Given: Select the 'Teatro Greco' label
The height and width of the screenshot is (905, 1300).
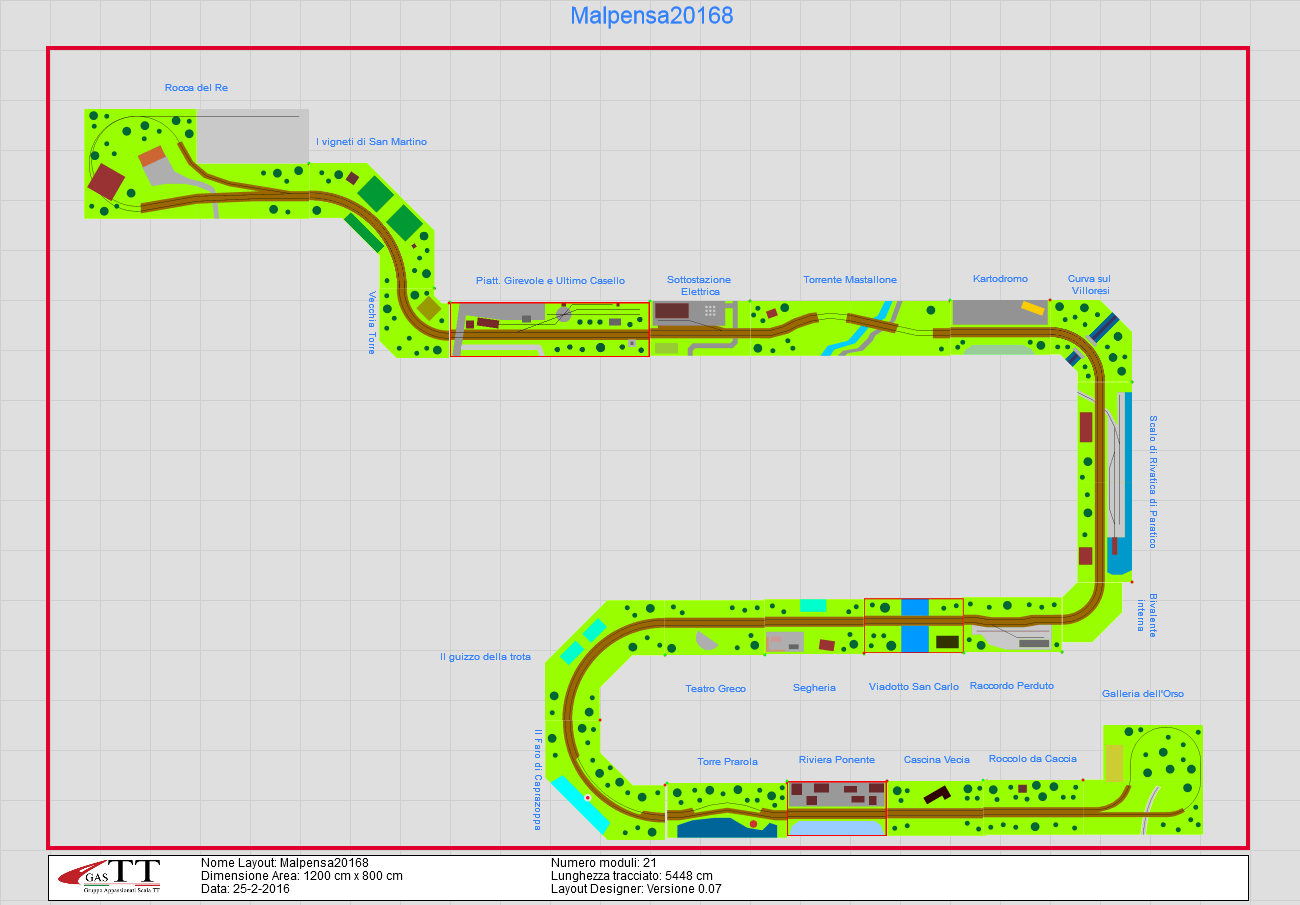Looking at the screenshot, I should (715, 689).
